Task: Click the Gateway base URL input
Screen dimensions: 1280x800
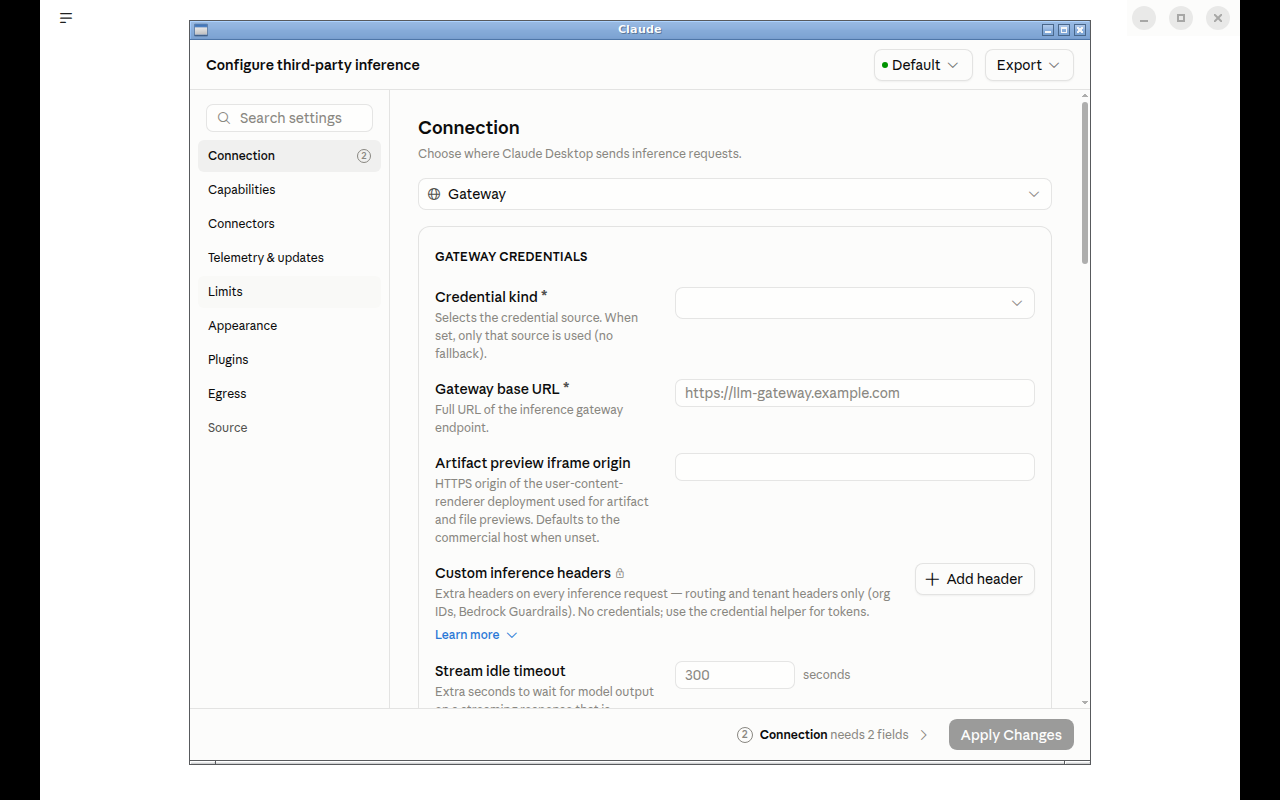Action: pyautogui.click(x=855, y=393)
